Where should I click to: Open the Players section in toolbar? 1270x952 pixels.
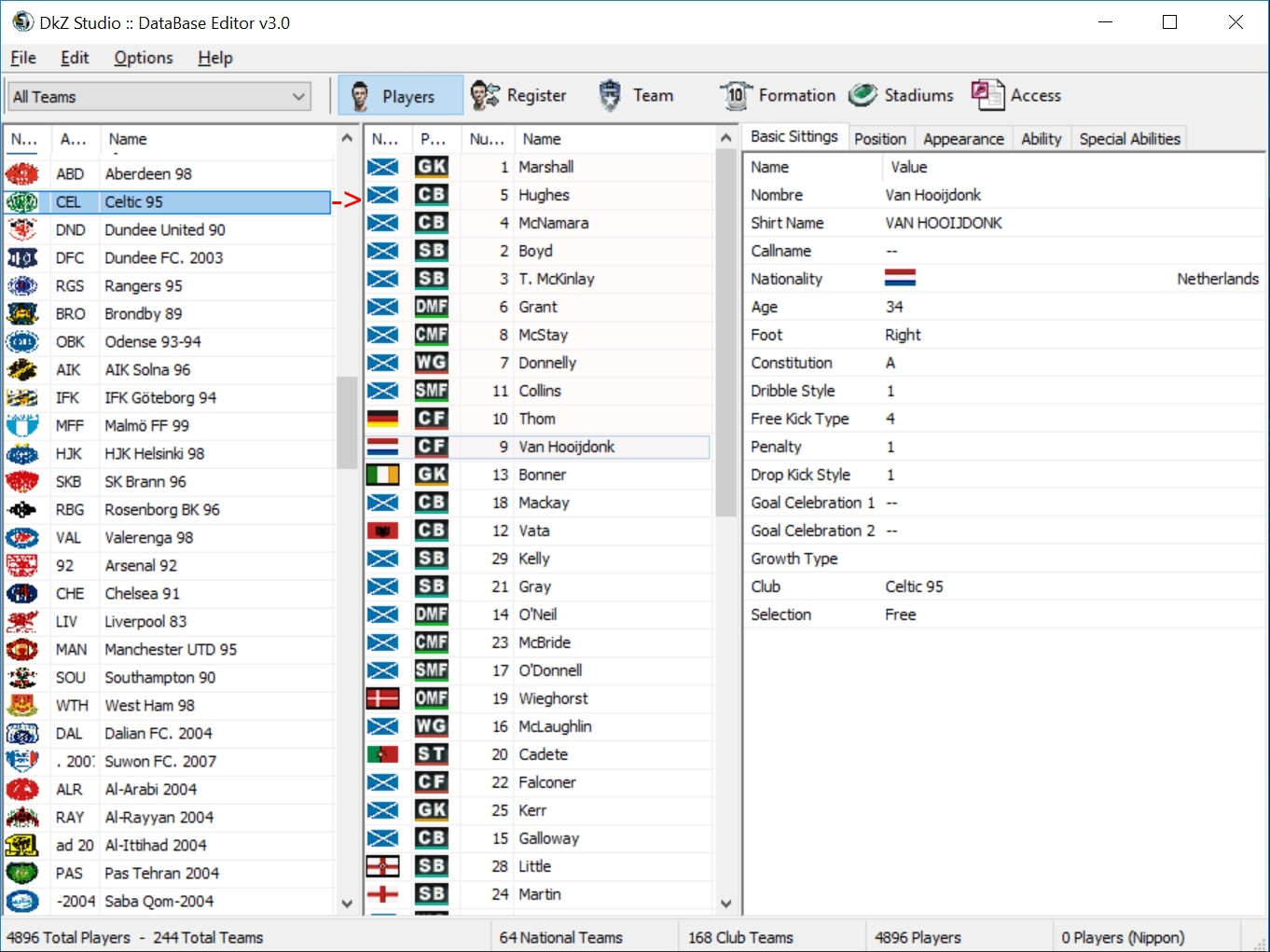[x=401, y=96]
